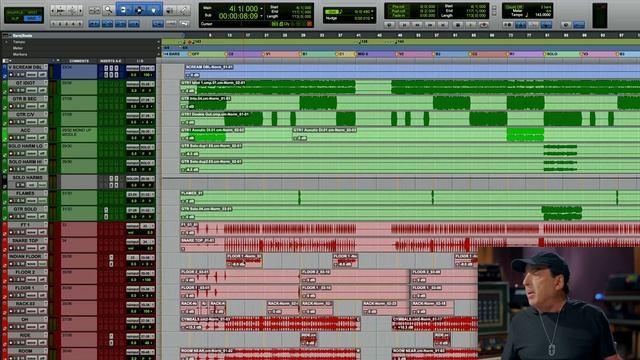Click the Rewind transport button
Viewport: 640px width, 360px height.
click(418, 25)
